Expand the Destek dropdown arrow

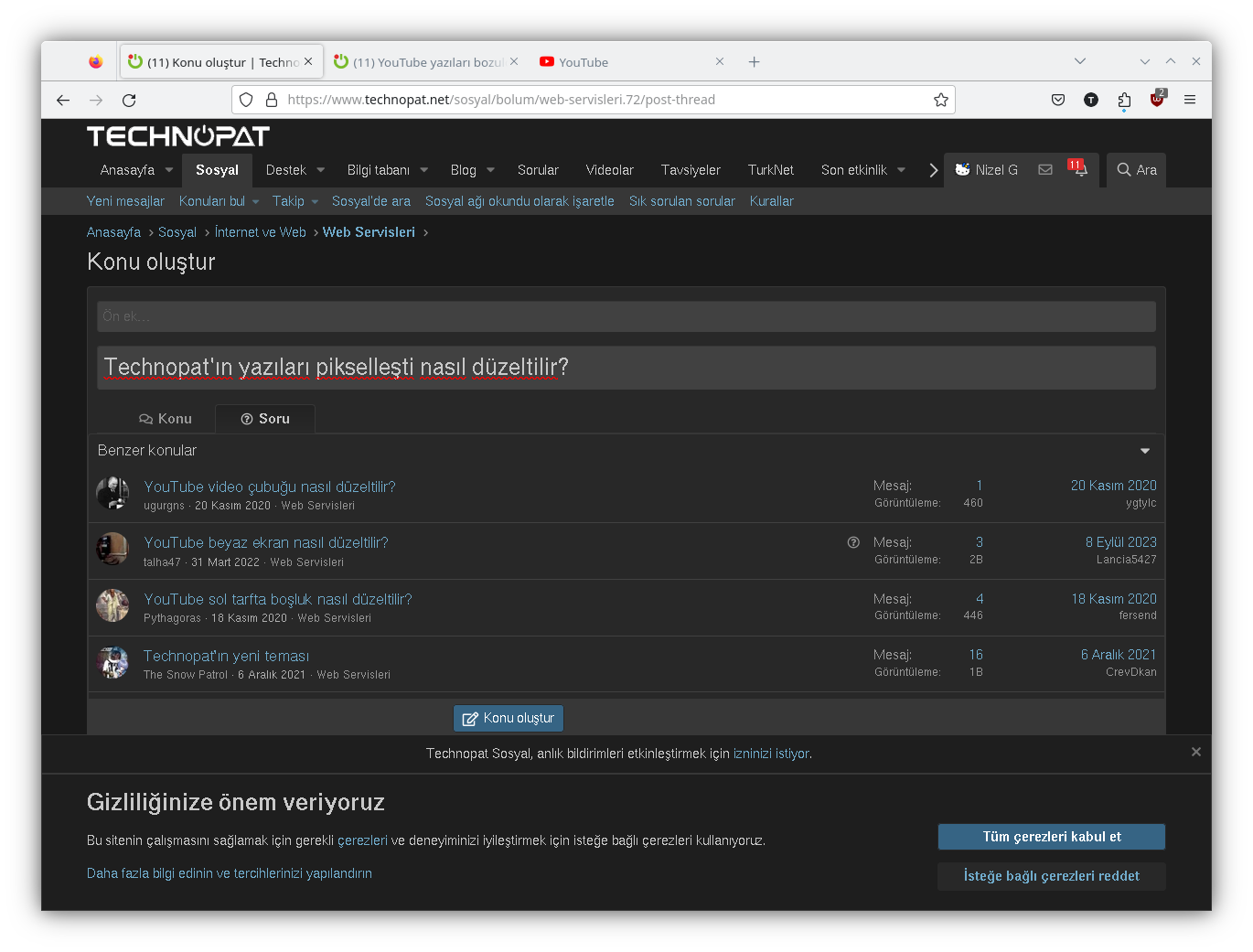[321, 170]
